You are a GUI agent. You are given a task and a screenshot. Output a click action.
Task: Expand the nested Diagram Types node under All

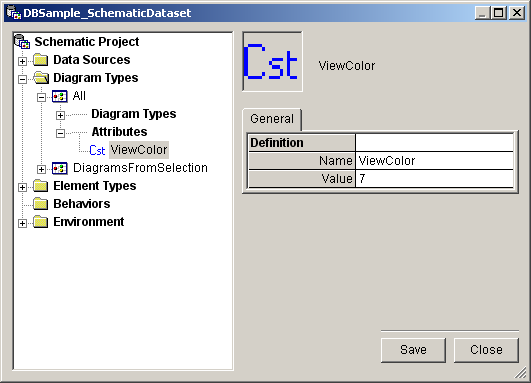click(x=60, y=115)
